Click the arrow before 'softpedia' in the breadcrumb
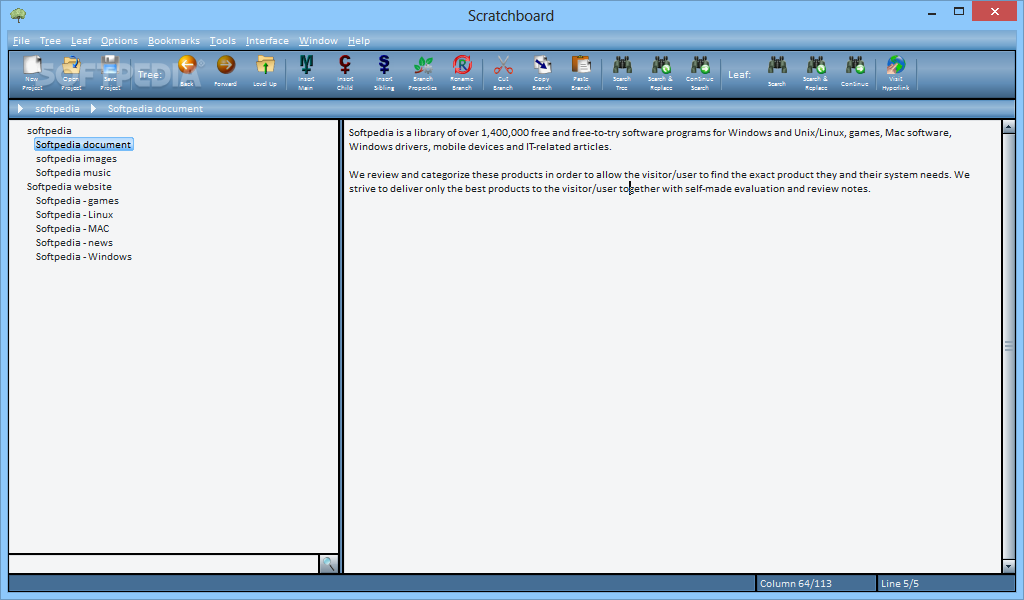The image size is (1024, 600). click(20, 108)
